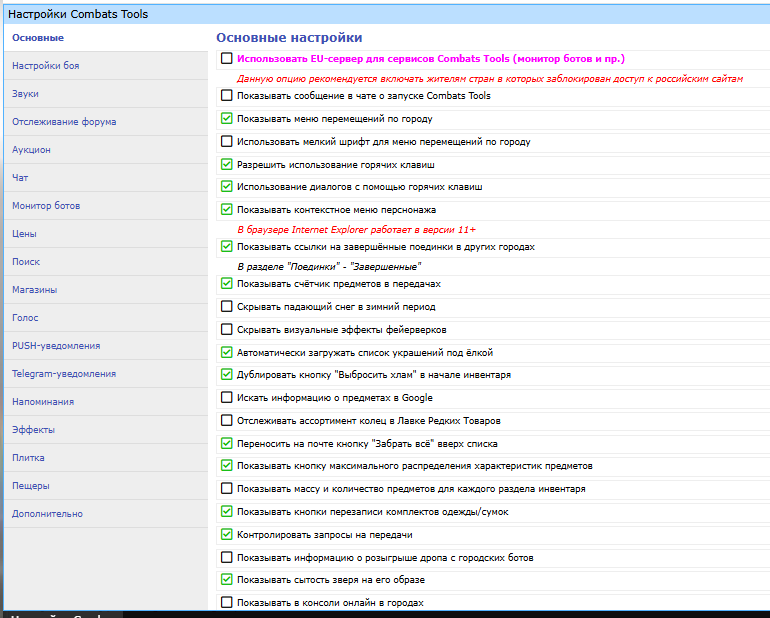
Task: Go to "Отслеживание форума" in sidebar
Action: click(64, 122)
